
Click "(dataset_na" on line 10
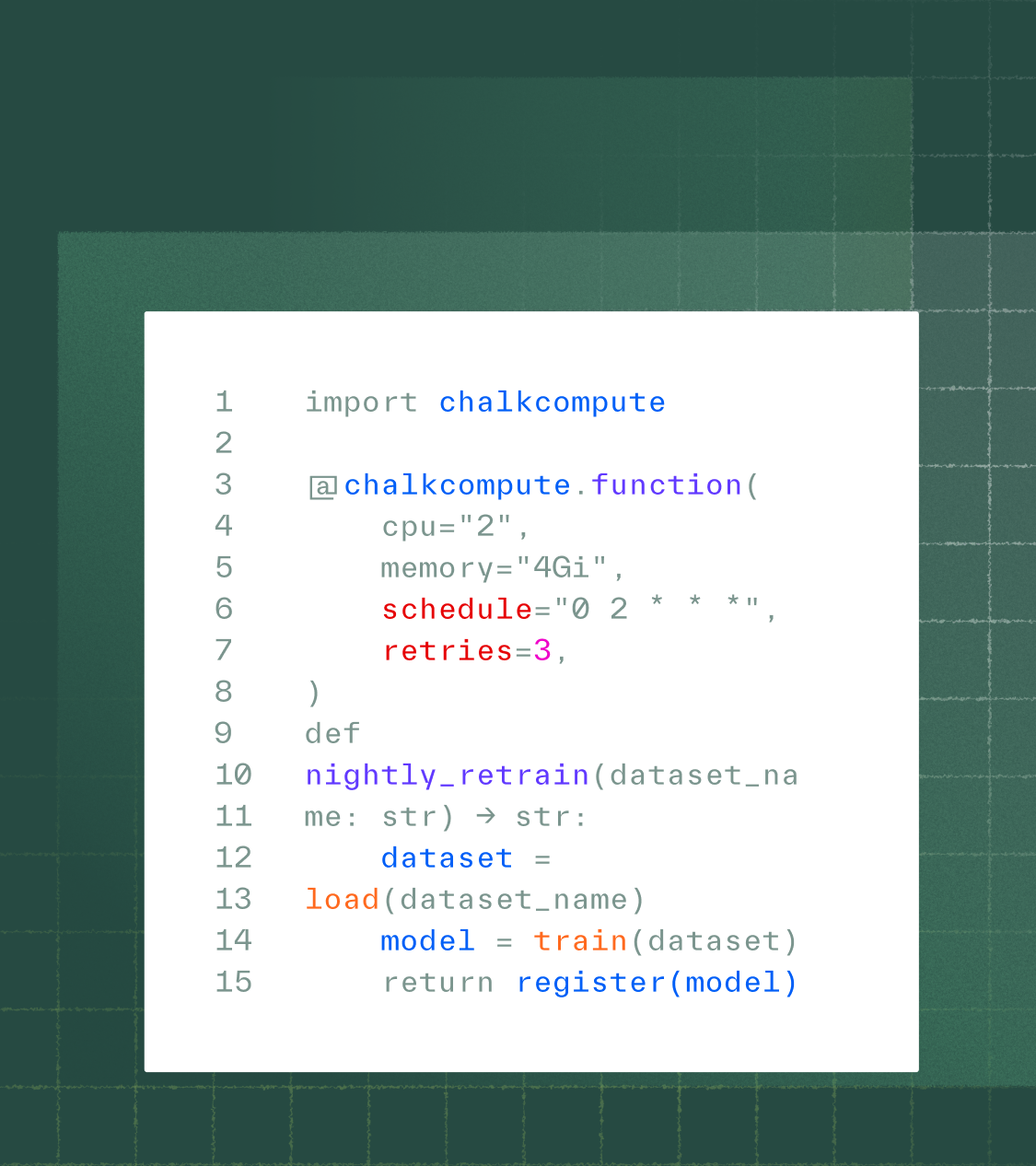[694, 775]
